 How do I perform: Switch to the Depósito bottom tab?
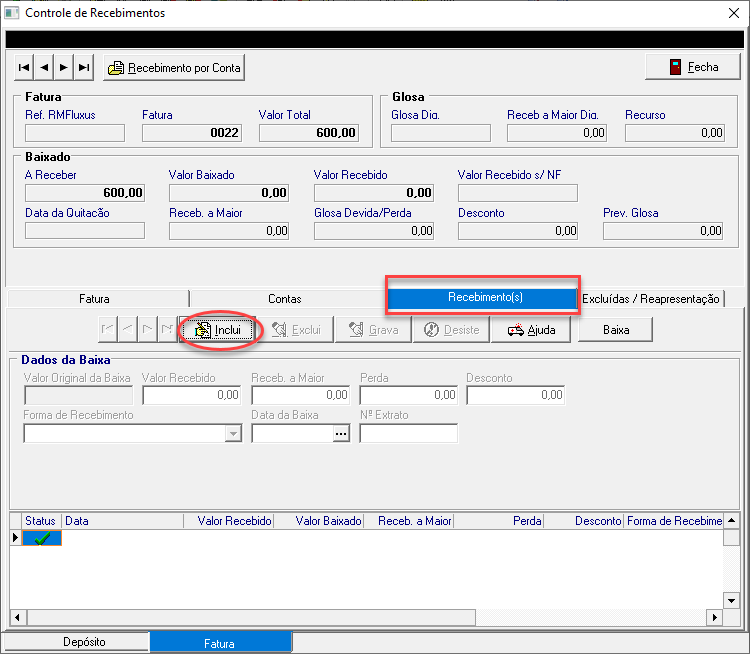click(78, 642)
